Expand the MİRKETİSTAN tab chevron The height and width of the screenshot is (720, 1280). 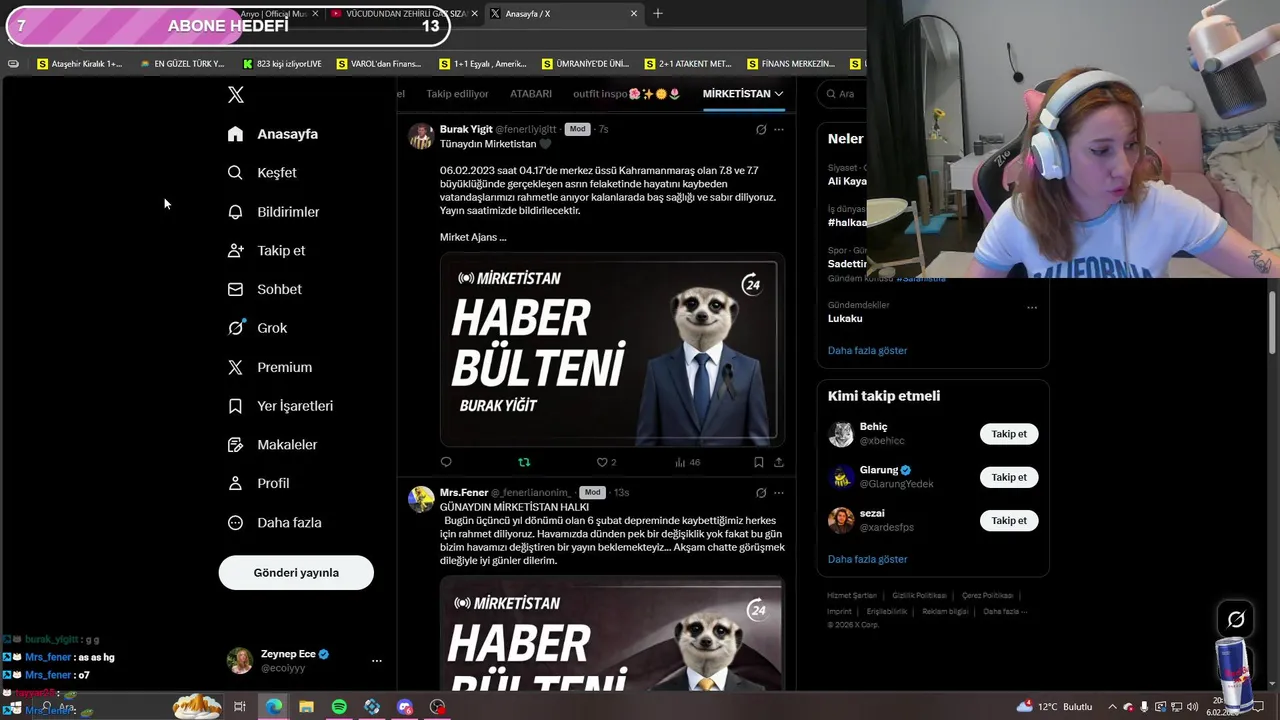coord(779,94)
